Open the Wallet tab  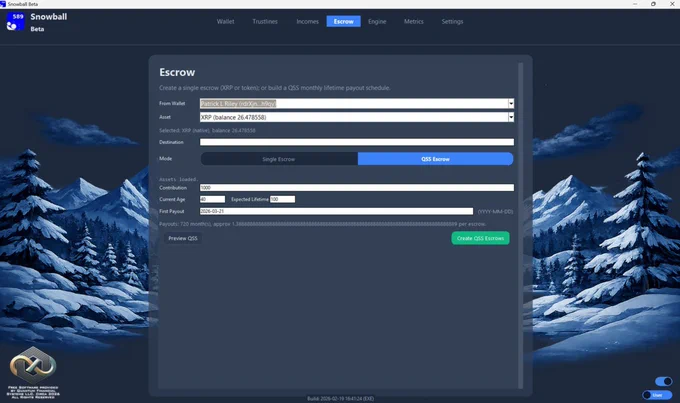pos(226,21)
